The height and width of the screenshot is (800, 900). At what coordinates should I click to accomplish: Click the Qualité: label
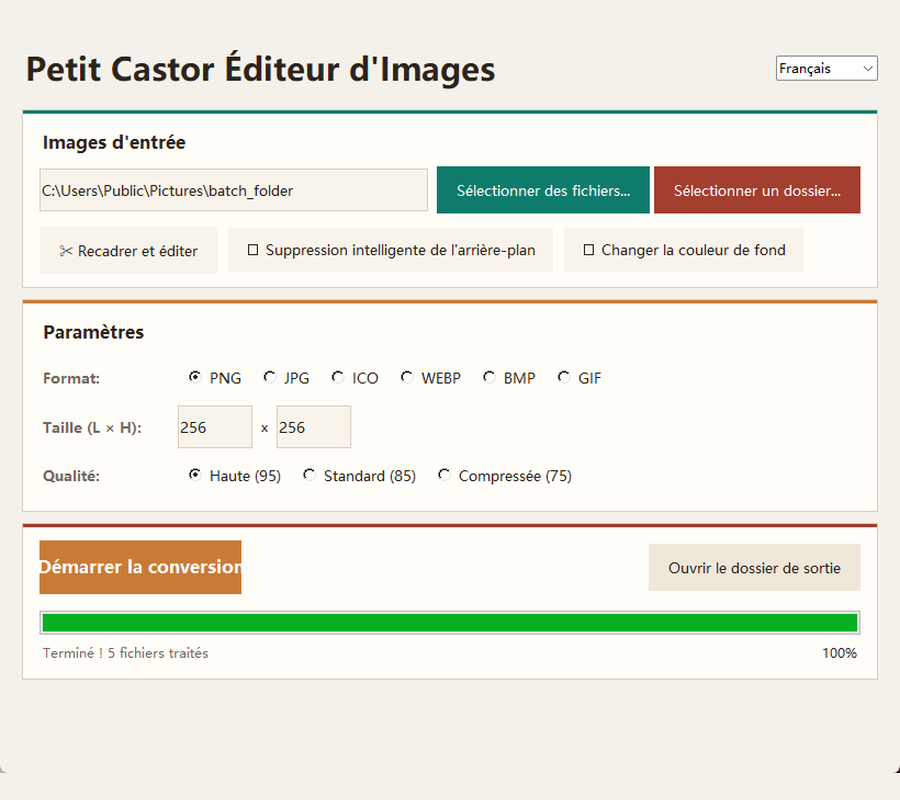71,476
